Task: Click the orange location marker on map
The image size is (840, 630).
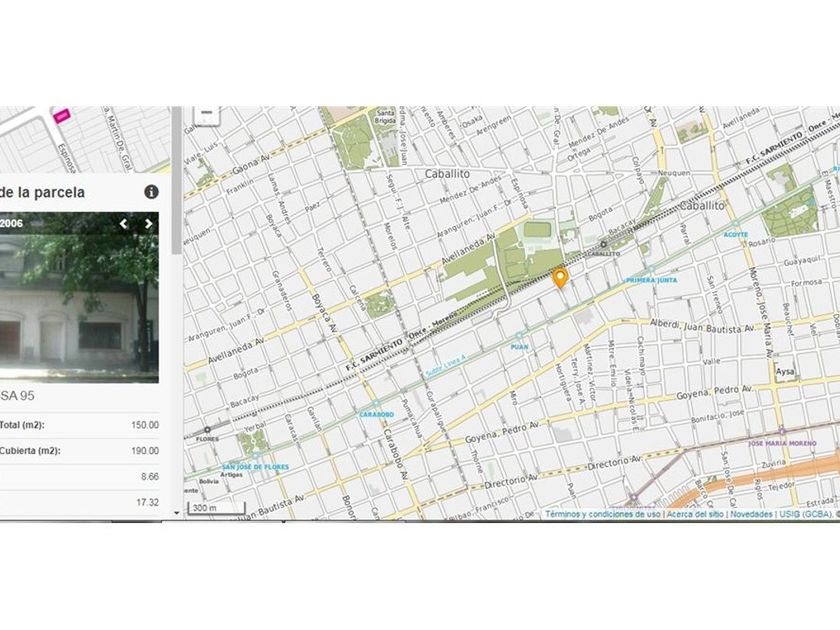Action: coord(560,278)
